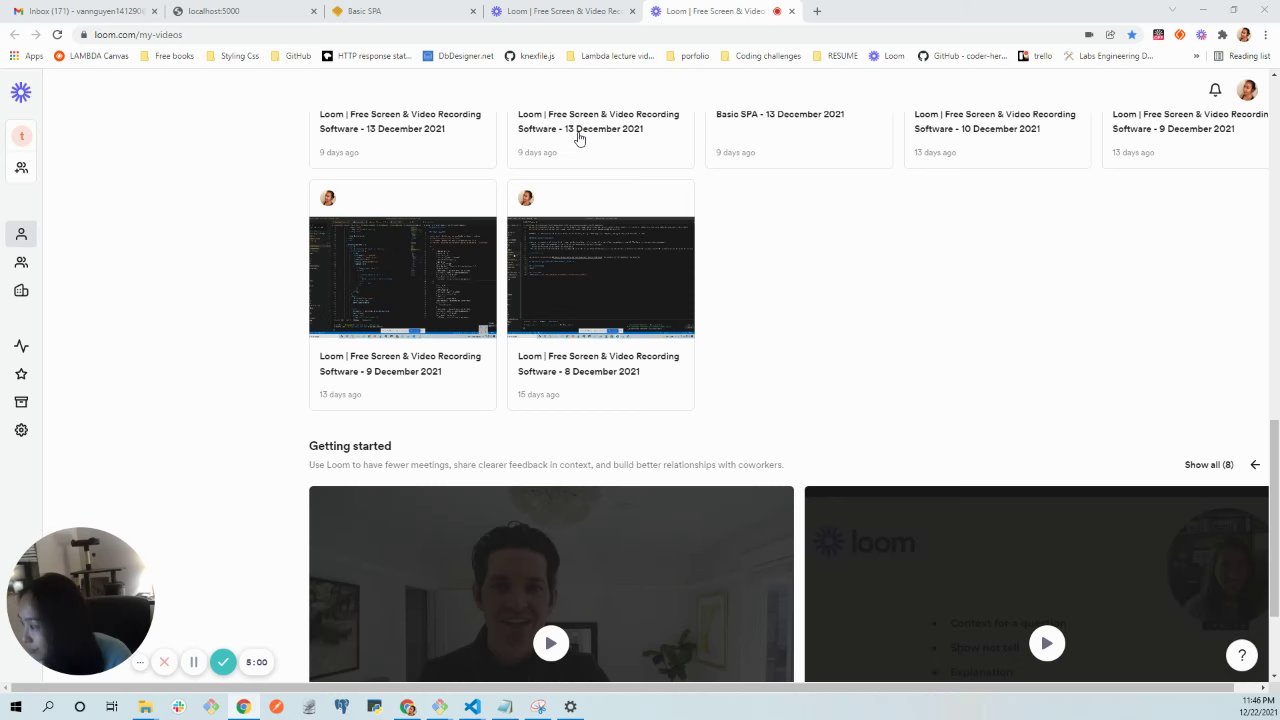The image size is (1280, 720).
Task: Open the 9 December 2021 code video thumbnail
Action: click(x=402, y=277)
